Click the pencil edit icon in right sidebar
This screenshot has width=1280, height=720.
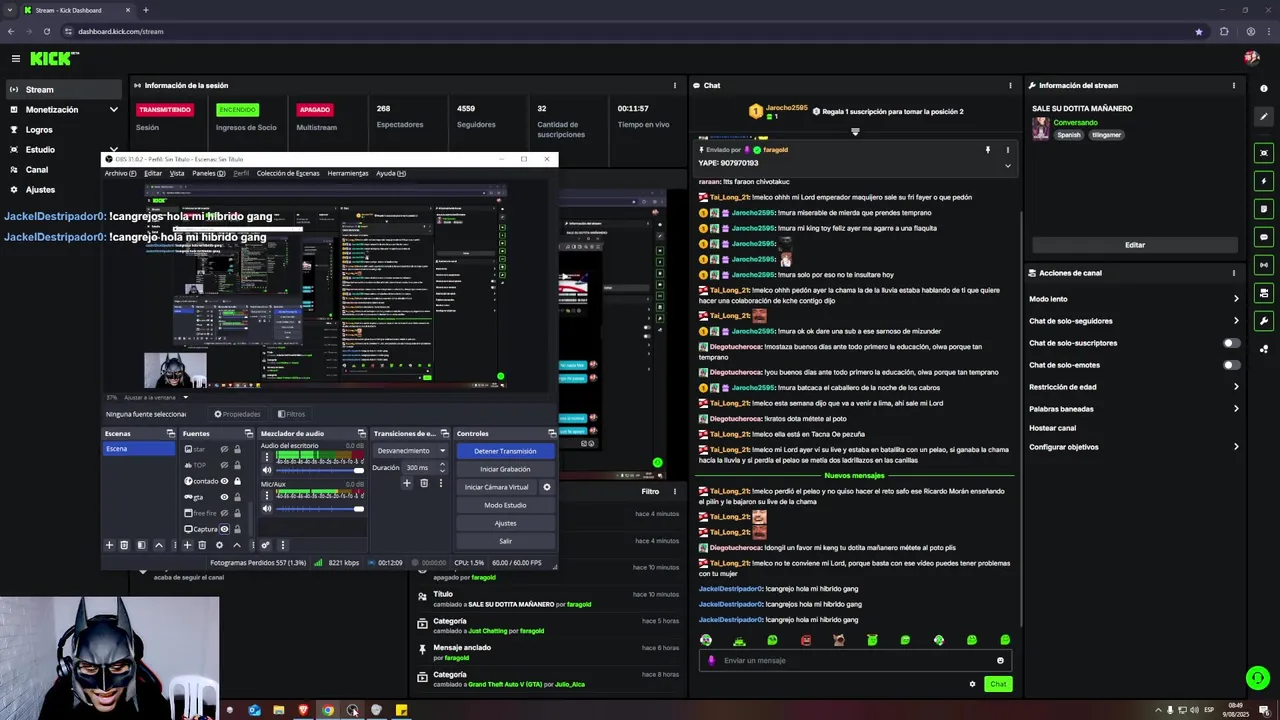pyautogui.click(x=1264, y=116)
